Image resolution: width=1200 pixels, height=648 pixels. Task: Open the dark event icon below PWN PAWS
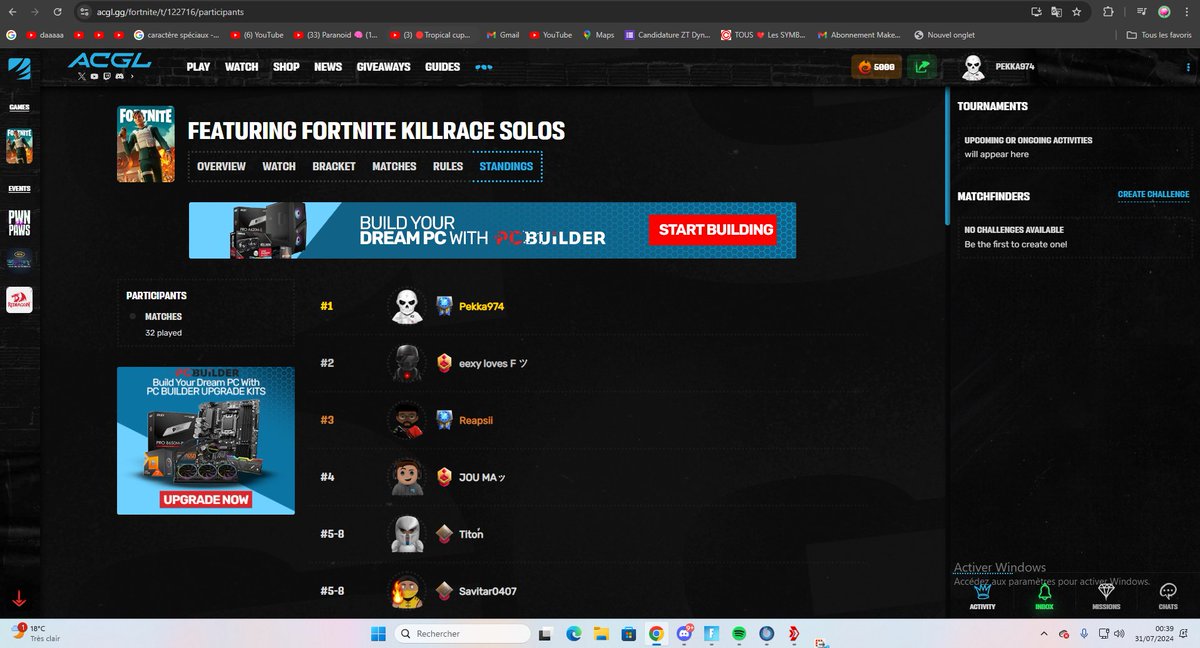19,259
